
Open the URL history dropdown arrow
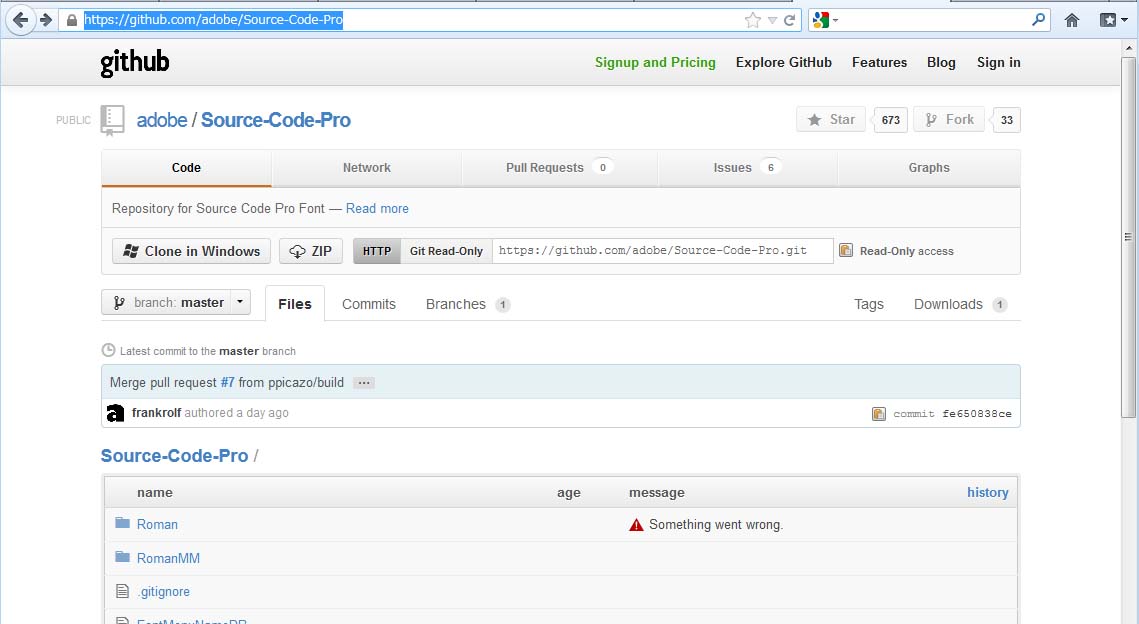tap(772, 20)
